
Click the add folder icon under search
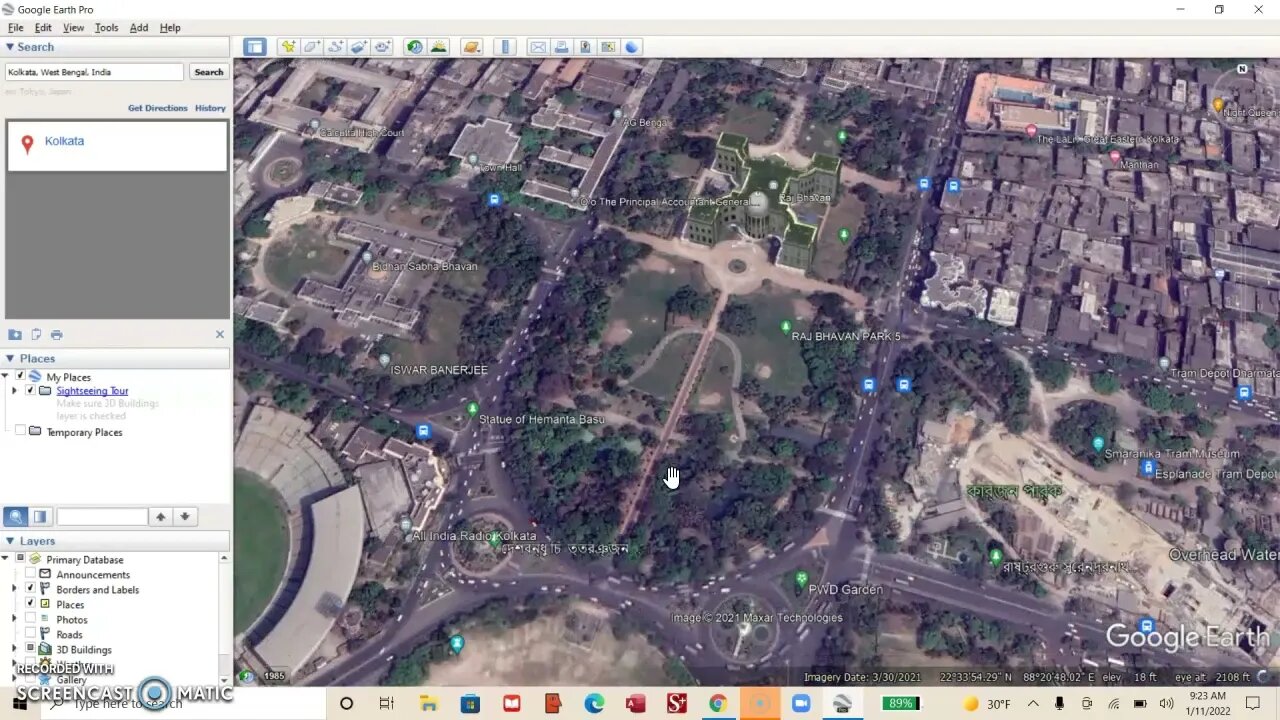(15, 335)
